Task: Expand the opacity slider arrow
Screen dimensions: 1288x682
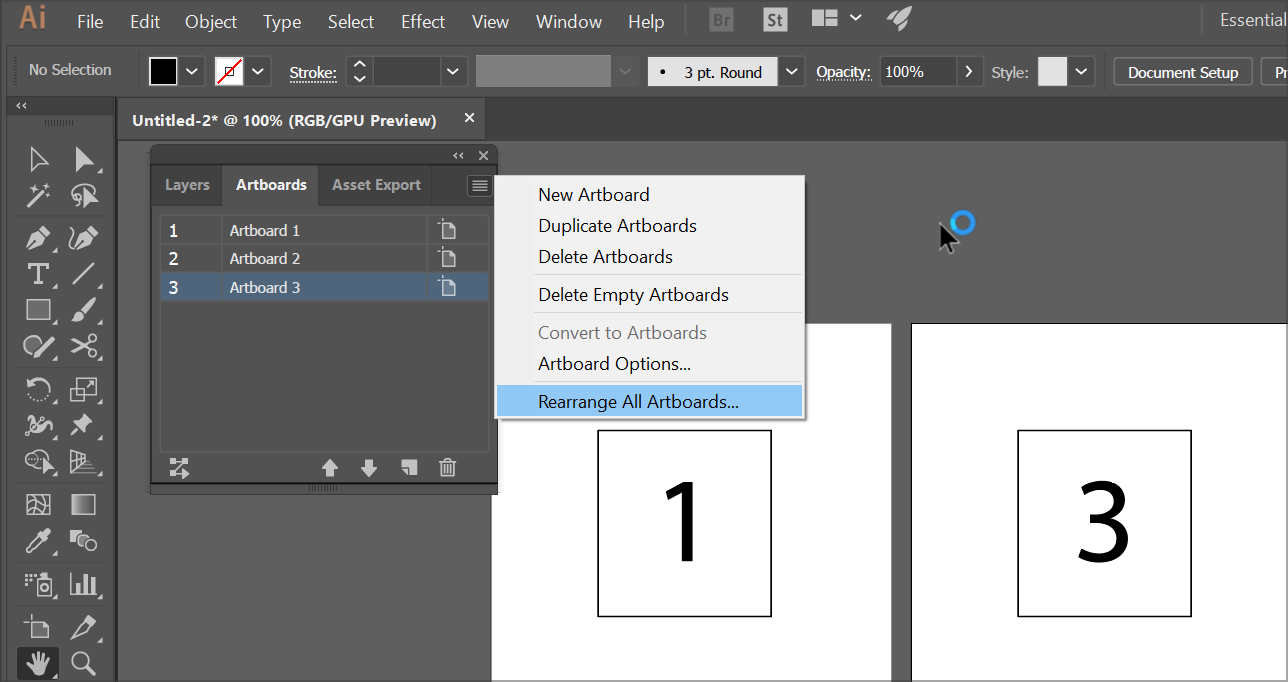Action: click(968, 72)
